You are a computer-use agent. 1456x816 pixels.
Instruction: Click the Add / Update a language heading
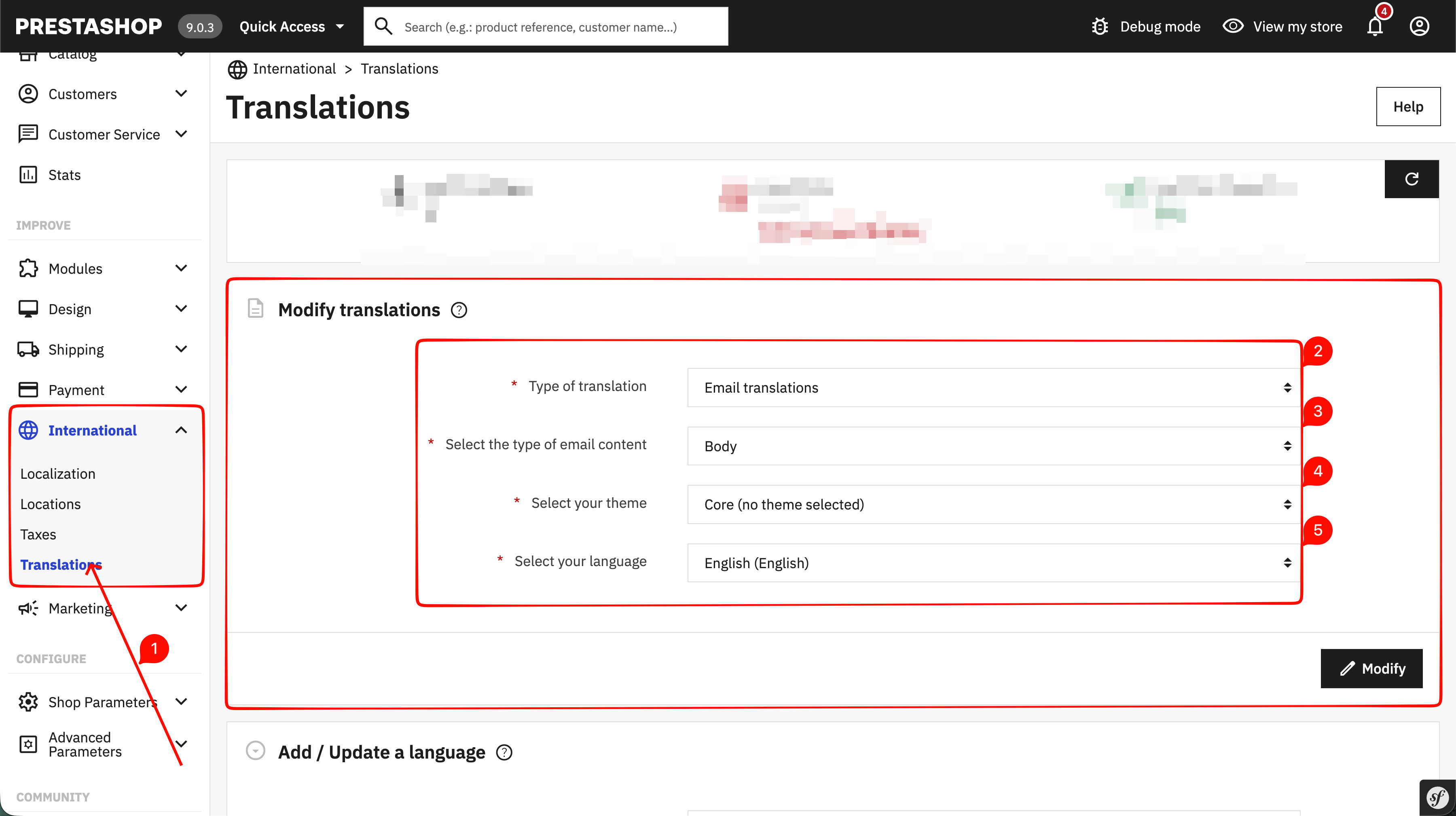point(381,753)
